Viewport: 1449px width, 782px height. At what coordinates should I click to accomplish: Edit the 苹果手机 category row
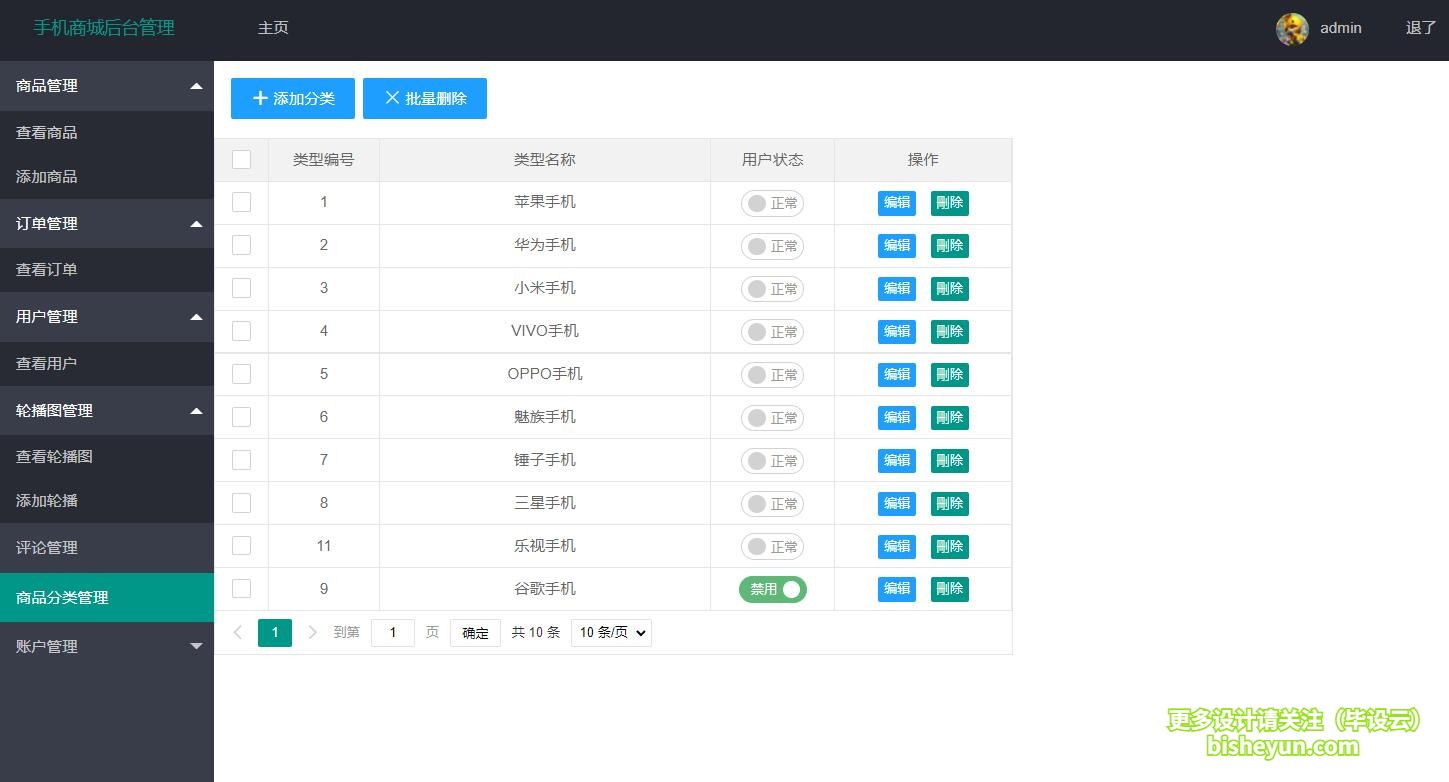click(x=896, y=203)
